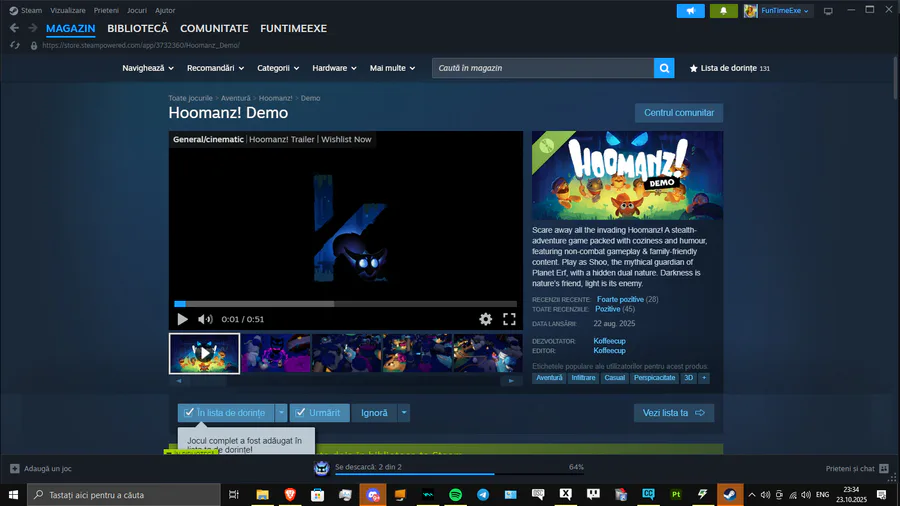Open 'Vezi lista ta' button
The image size is (900, 506).
[x=674, y=412]
